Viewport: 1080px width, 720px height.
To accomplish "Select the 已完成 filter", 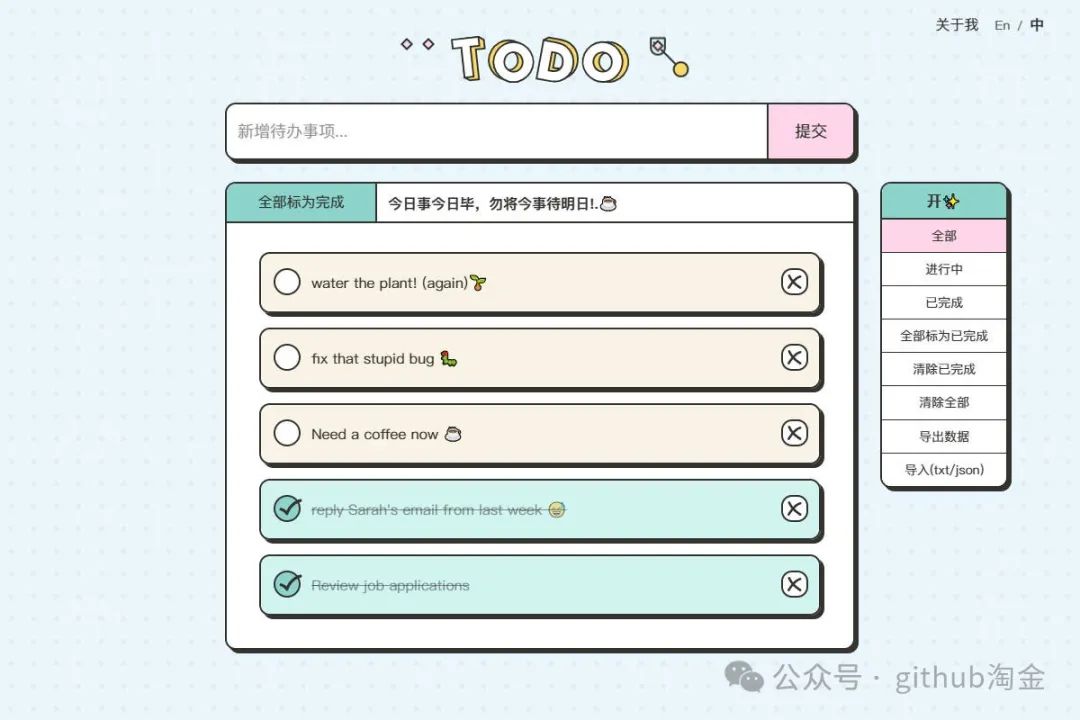I will point(944,302).
